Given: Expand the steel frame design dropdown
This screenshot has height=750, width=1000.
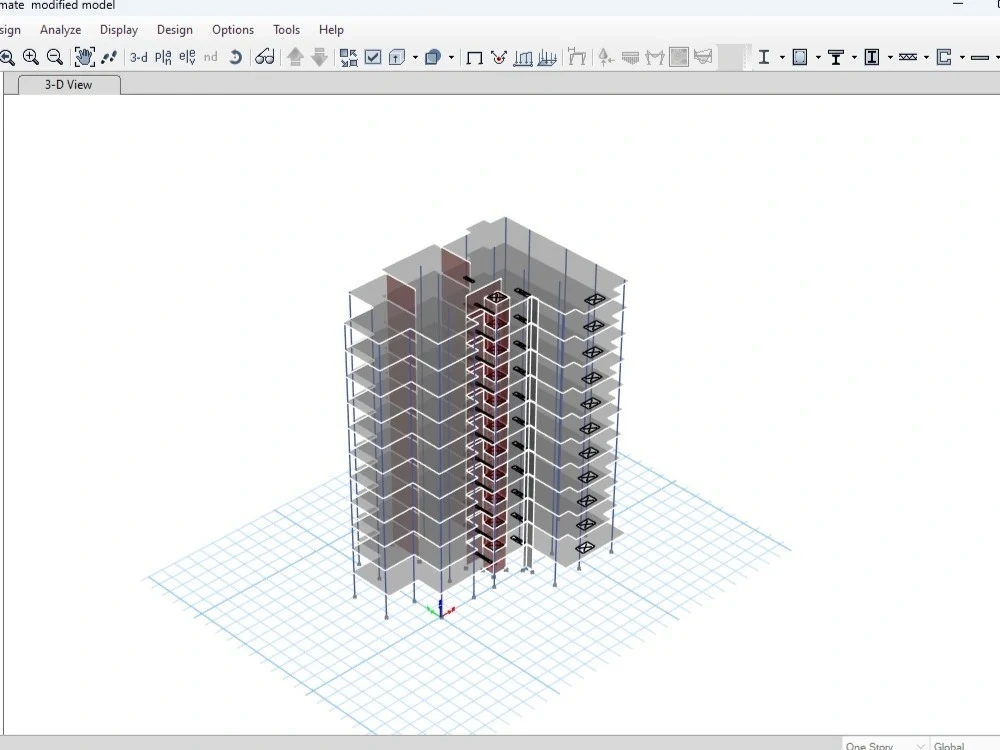Looking at the screenshot, I should point(783,57).
